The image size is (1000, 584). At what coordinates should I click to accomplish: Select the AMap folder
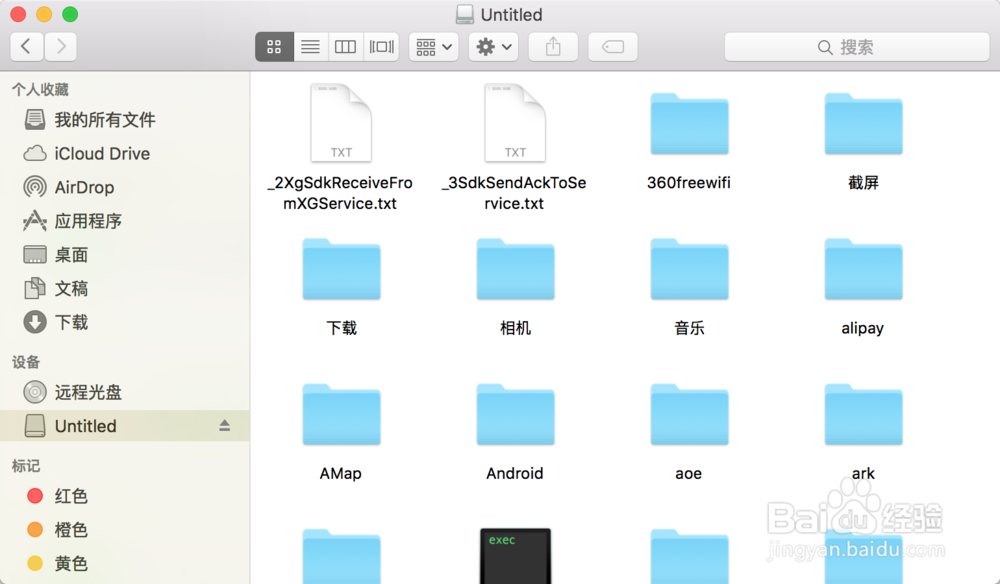(341, 415)
